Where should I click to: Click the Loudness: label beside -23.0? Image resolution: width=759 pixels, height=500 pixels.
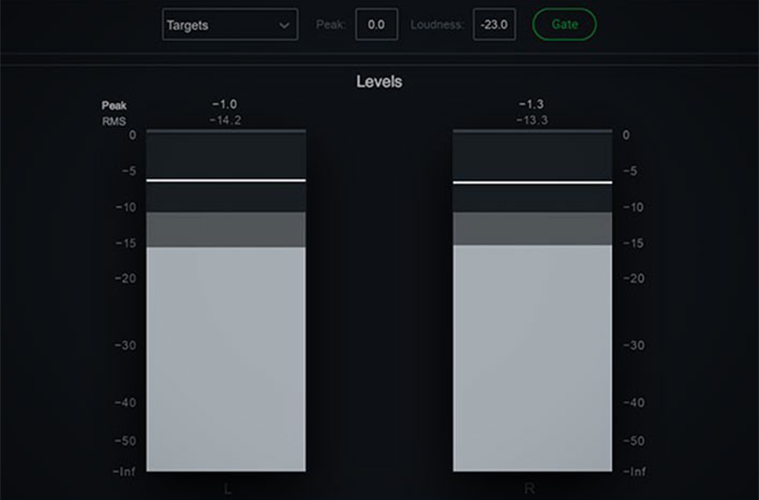pyautogui.click(x=437, y=24)
